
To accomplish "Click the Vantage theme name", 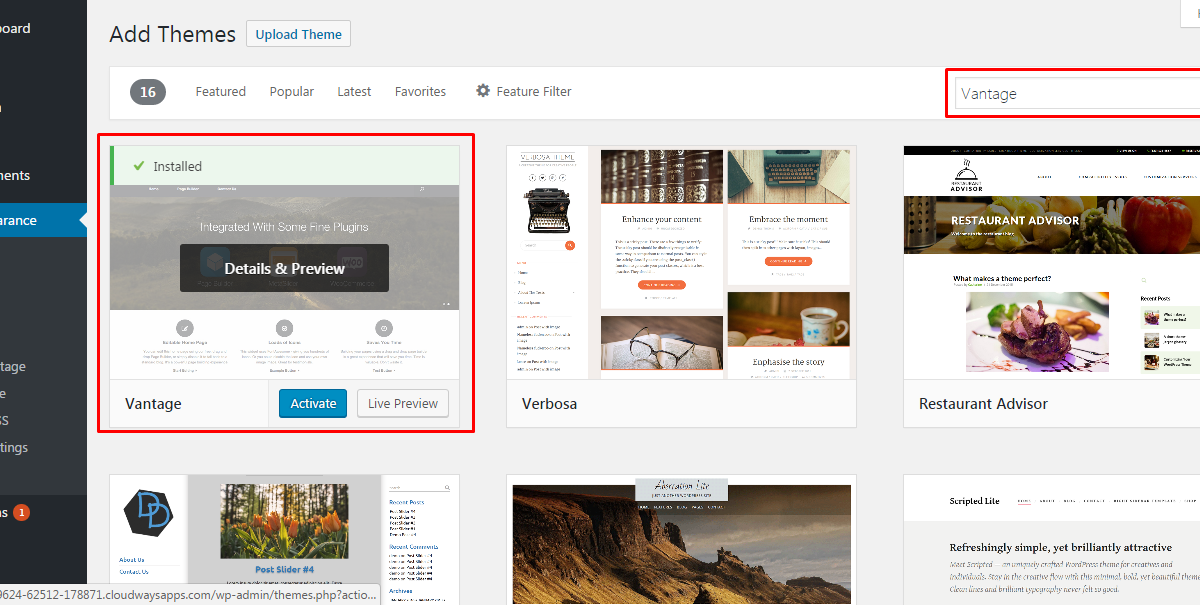I will (153, 403).
